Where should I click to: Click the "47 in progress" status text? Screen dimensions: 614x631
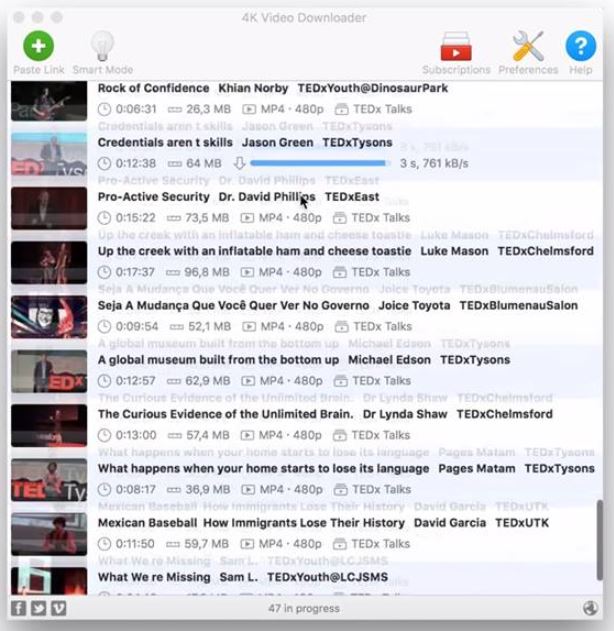[x=304, y=608]
